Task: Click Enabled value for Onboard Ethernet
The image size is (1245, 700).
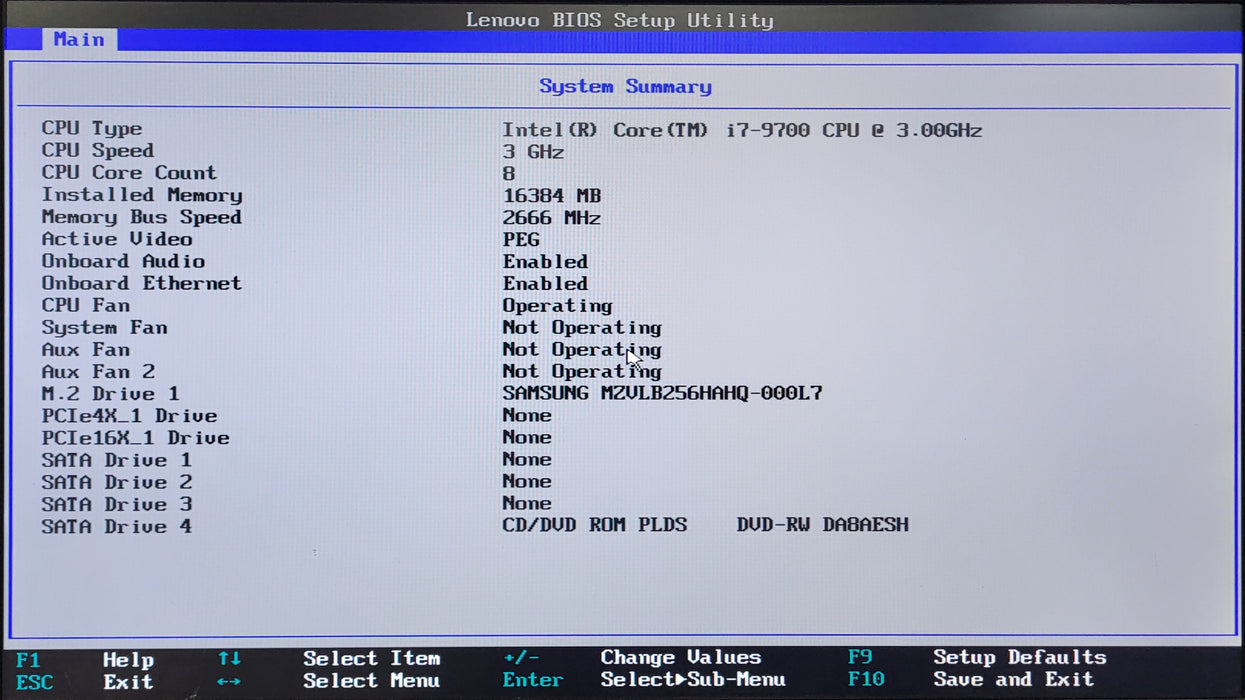Action: (545, 284)
